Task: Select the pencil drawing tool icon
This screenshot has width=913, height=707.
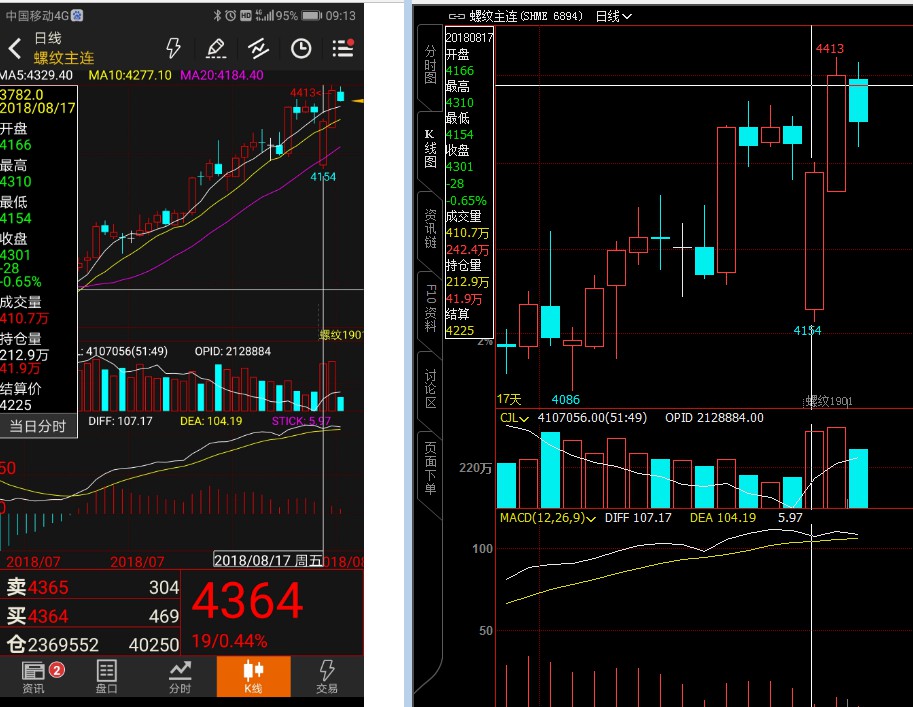Action: pos(215,48)
